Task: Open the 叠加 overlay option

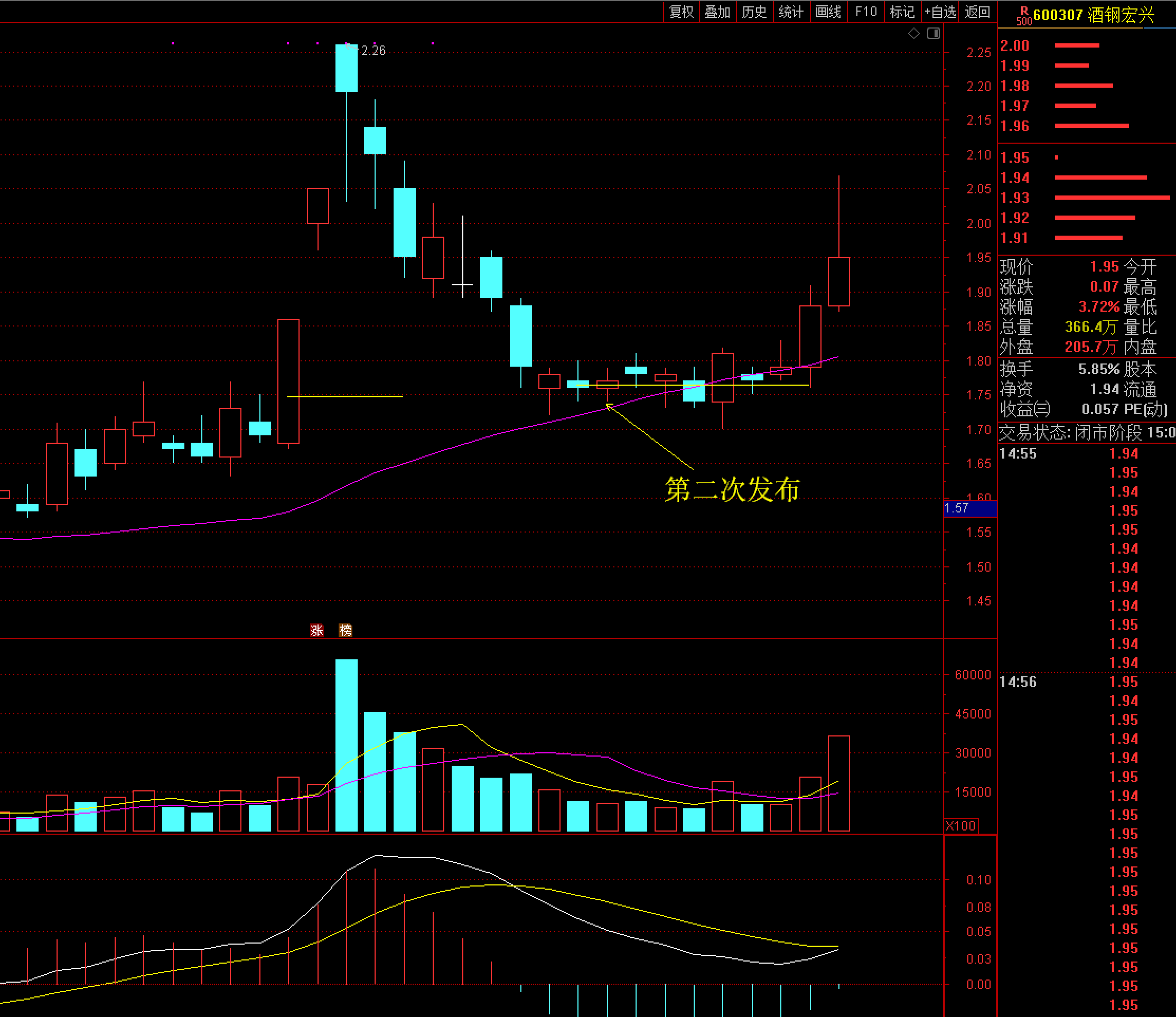Action: (x=717, y=12)
